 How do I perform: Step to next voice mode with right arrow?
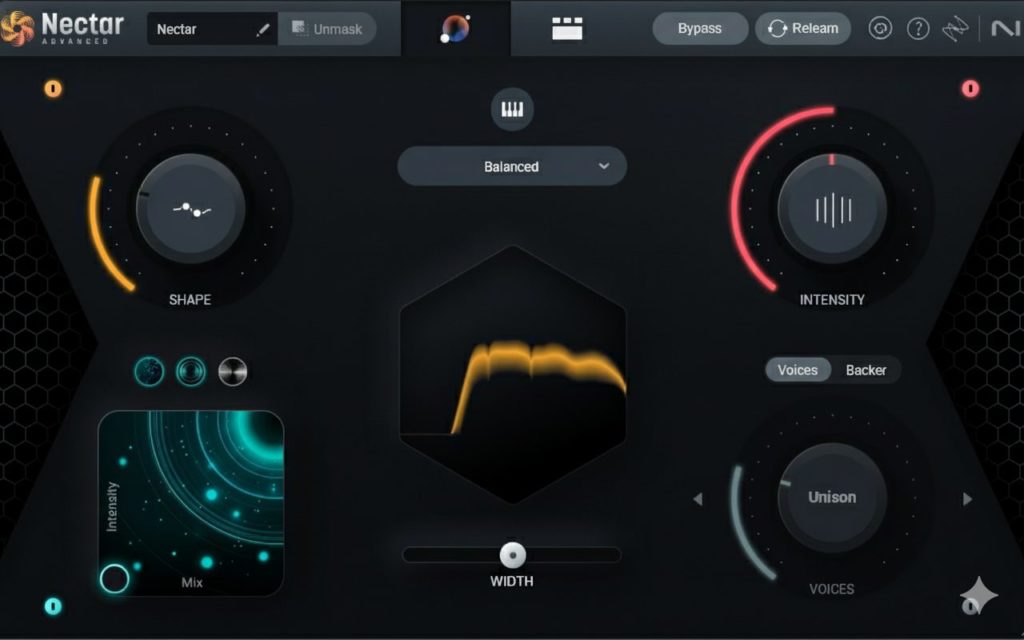(x=967, y=499)
